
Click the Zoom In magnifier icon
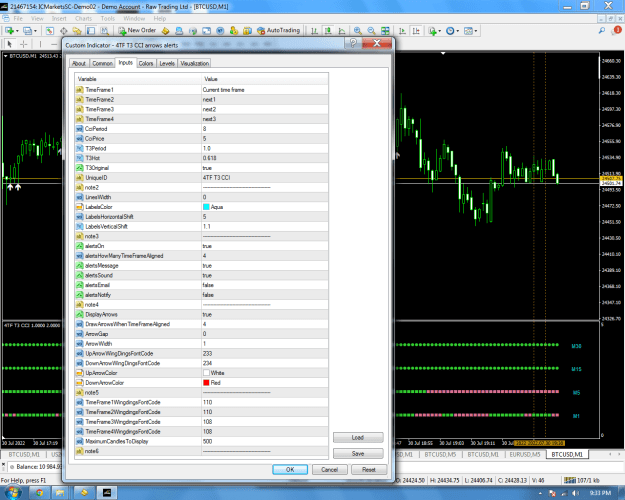[358, 31]
